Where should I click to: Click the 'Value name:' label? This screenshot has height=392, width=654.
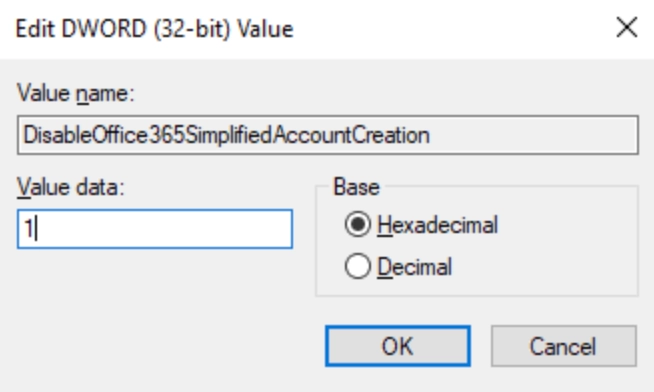point(75,93)
